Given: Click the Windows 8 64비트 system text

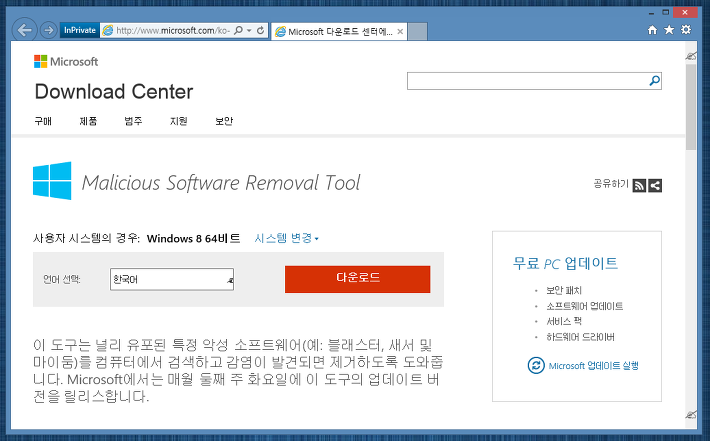Looking at the screenshot, I should point(193,238).
